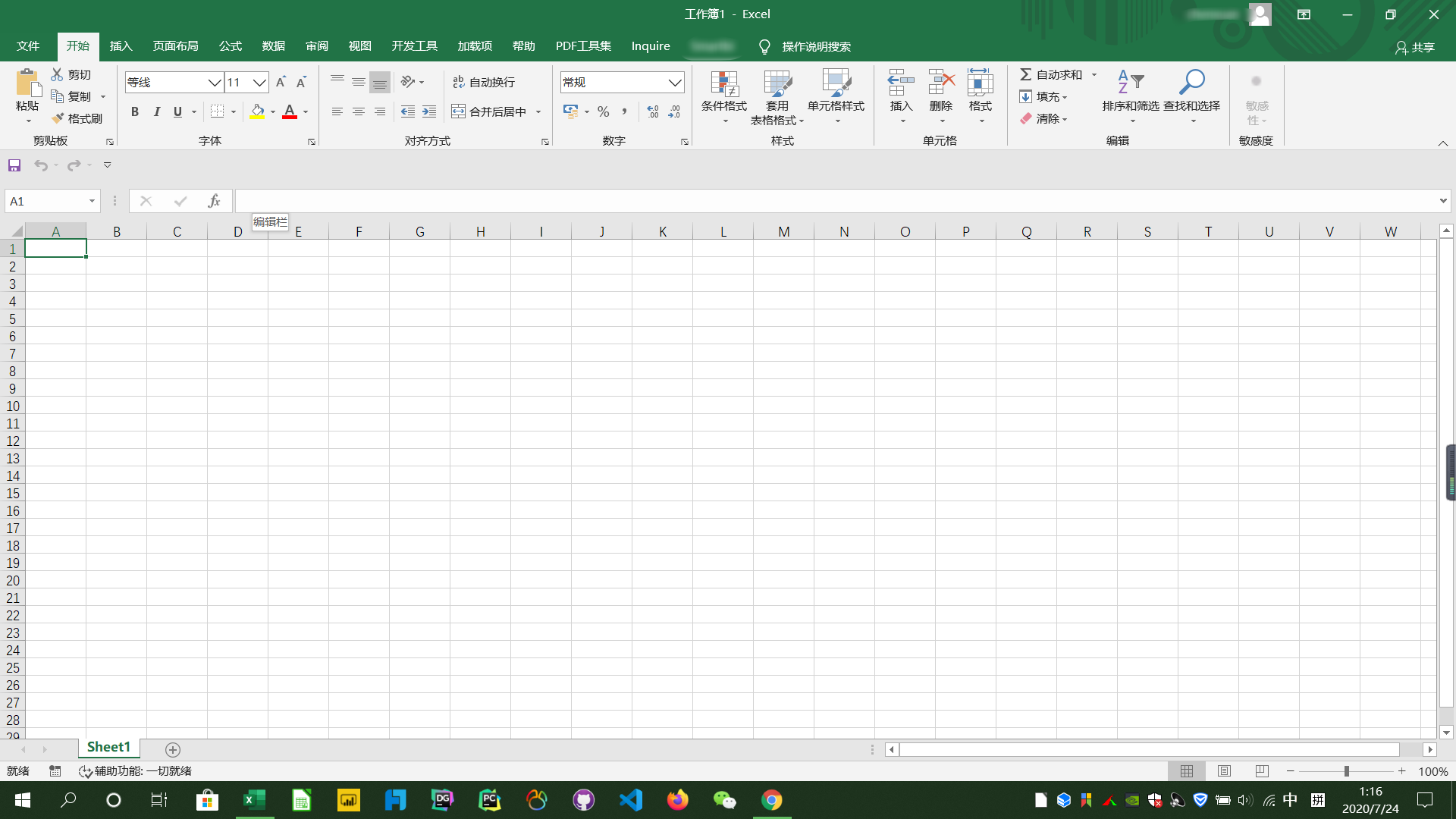The image size is (1456, 819).
Task: Click the Increase Indent icon
Action: coord(429,111)
